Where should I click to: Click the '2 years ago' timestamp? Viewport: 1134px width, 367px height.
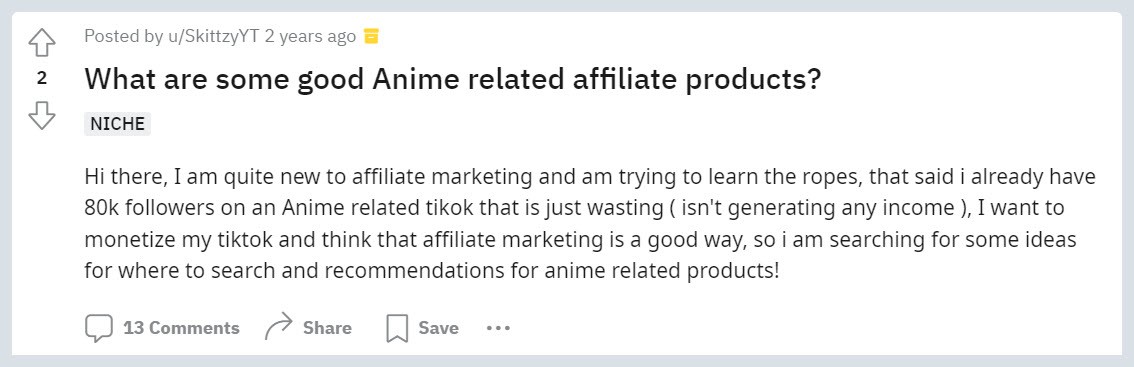tap(310, 36)
